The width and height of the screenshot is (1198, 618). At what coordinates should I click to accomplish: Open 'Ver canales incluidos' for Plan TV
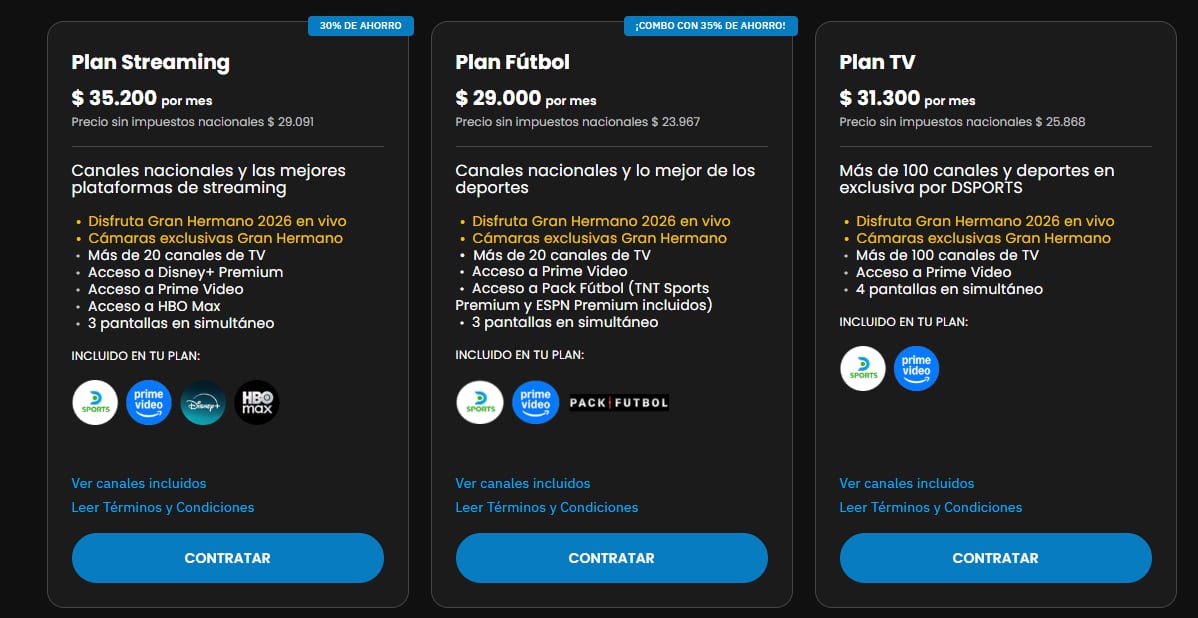tap(905, 483)
